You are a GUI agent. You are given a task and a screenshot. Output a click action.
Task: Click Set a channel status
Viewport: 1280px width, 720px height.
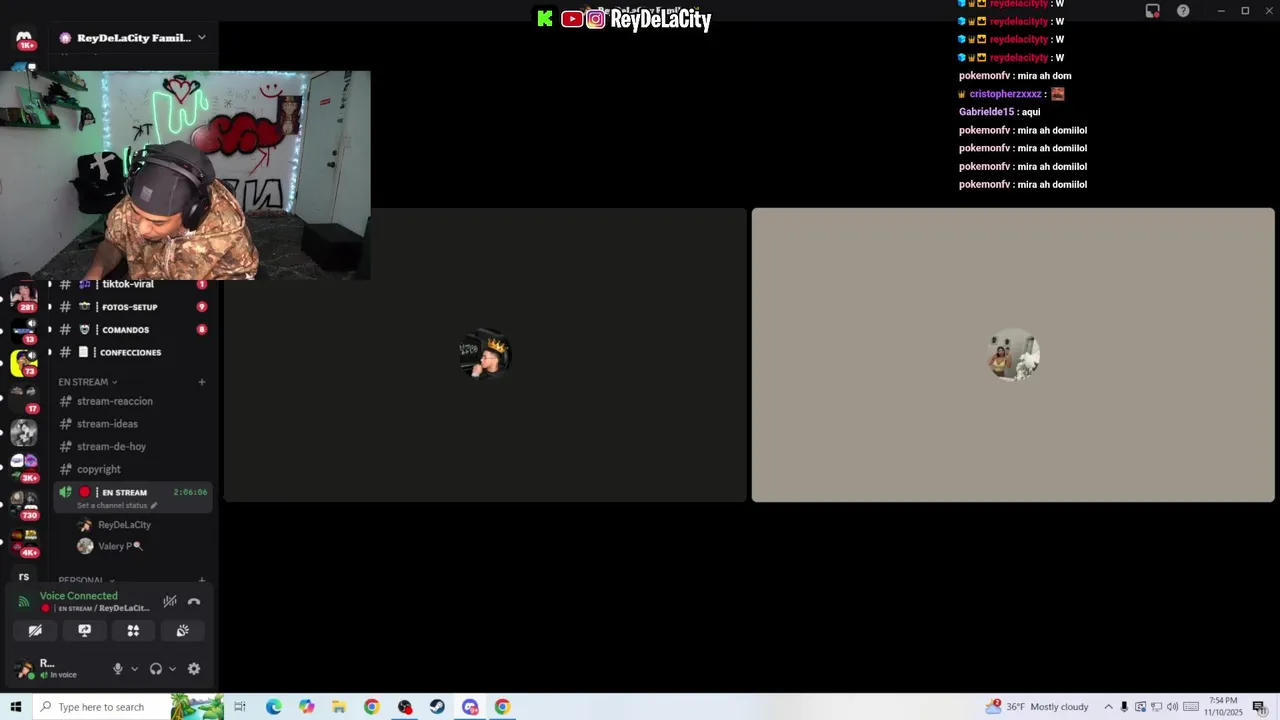point(117,506)
